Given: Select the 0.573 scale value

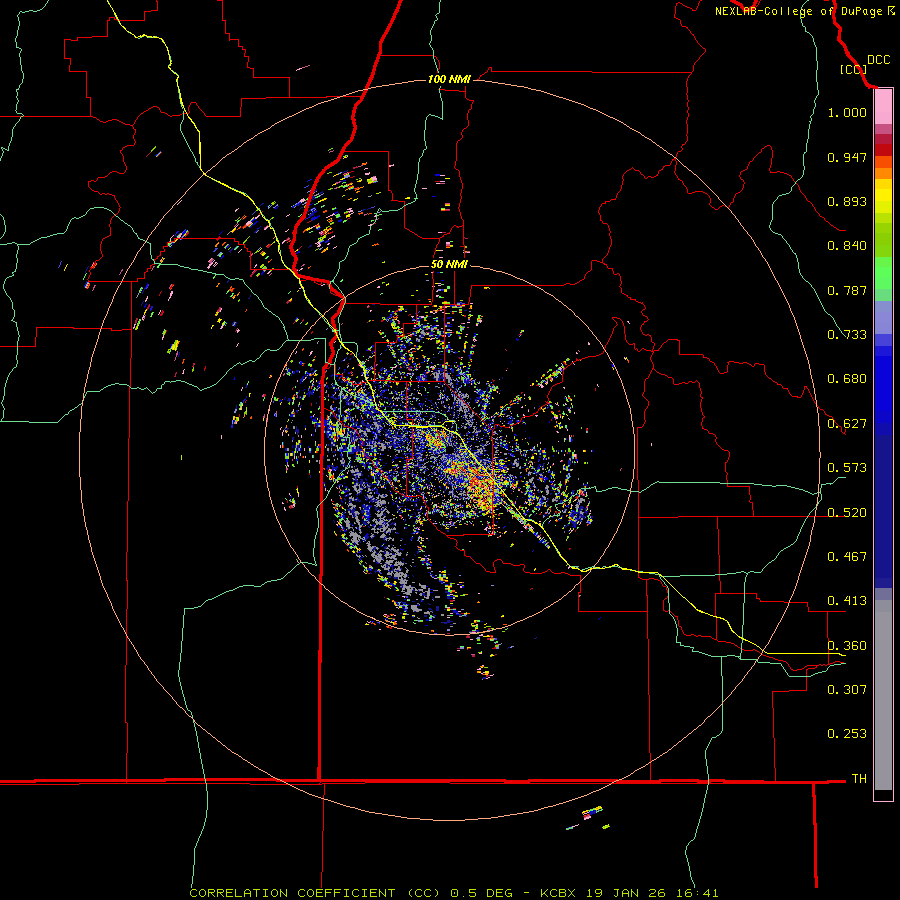Looking at the screenshot, I should coord(847,468).
